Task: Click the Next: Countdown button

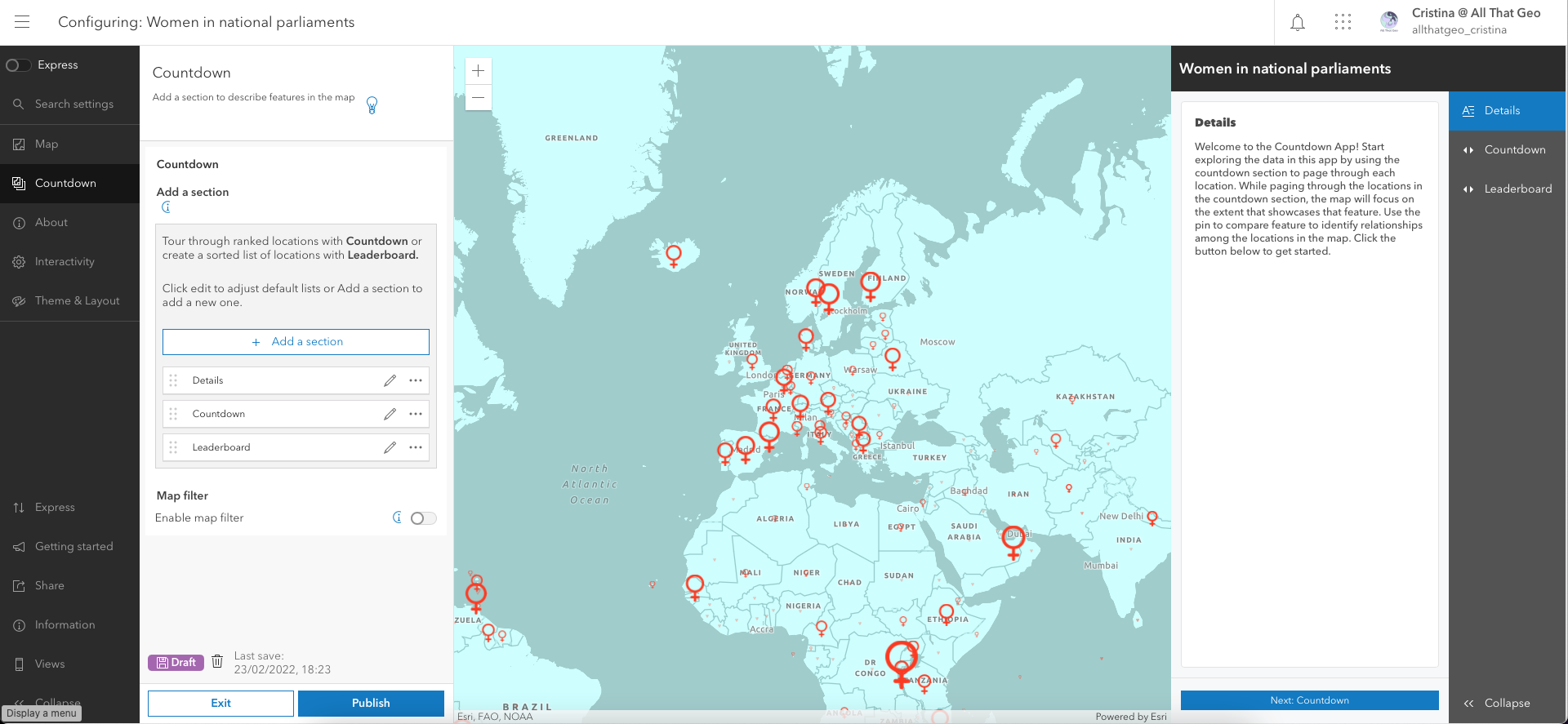Action: tap(1309, 700)
